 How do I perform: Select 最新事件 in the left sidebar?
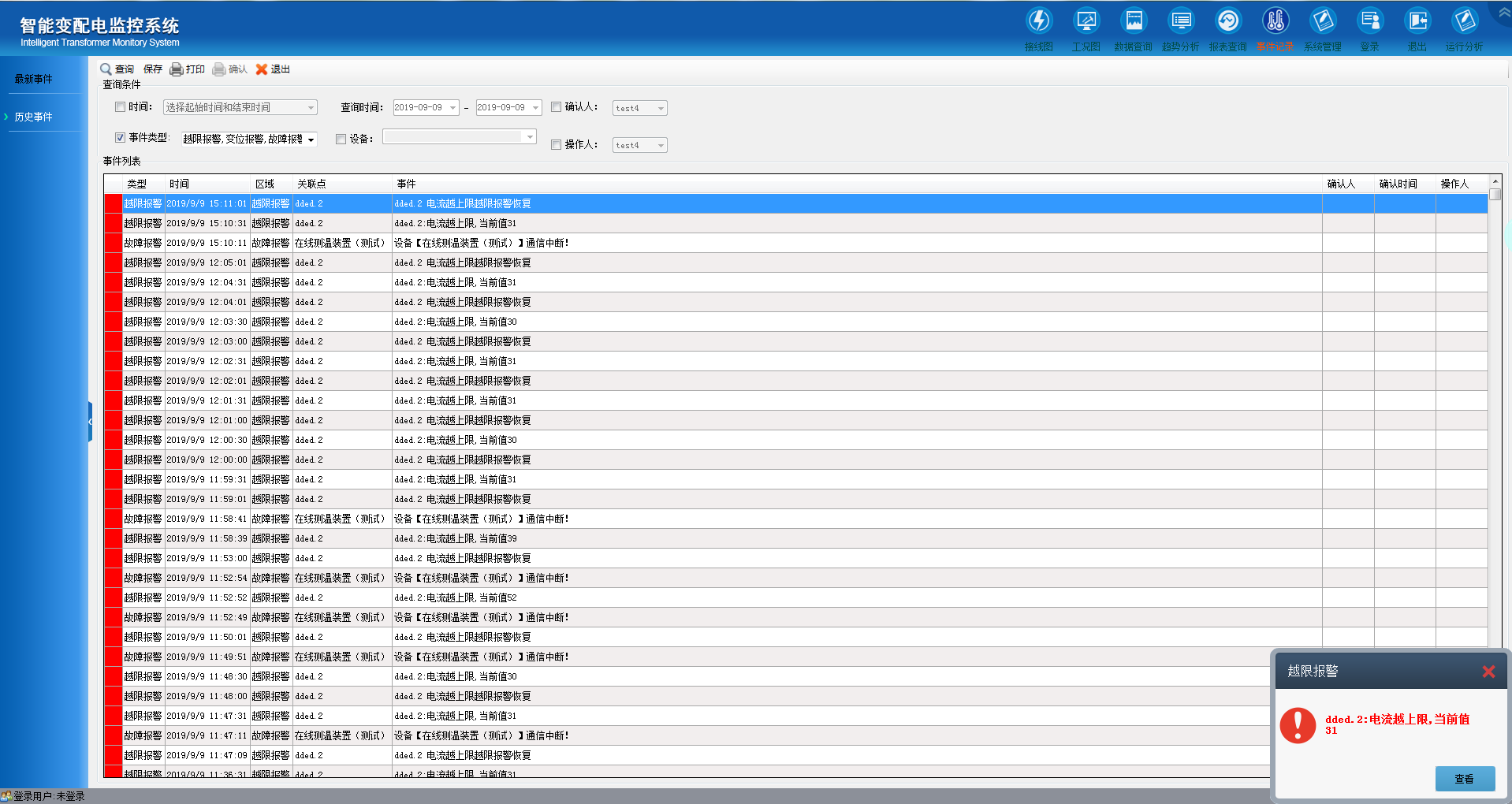[x=33, y=79]
